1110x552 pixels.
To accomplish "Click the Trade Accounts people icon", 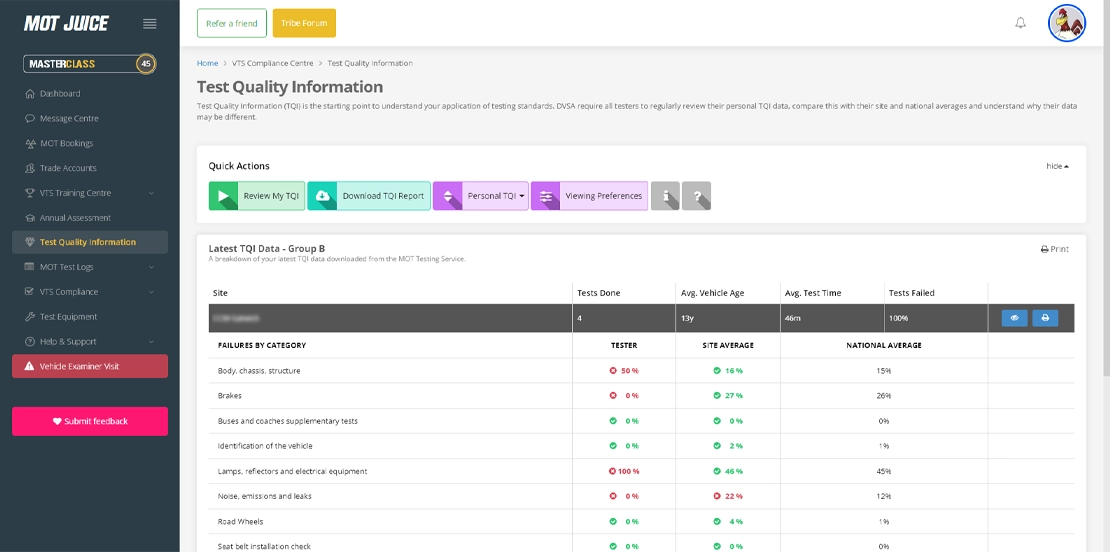I will click(x=30, y=168).
